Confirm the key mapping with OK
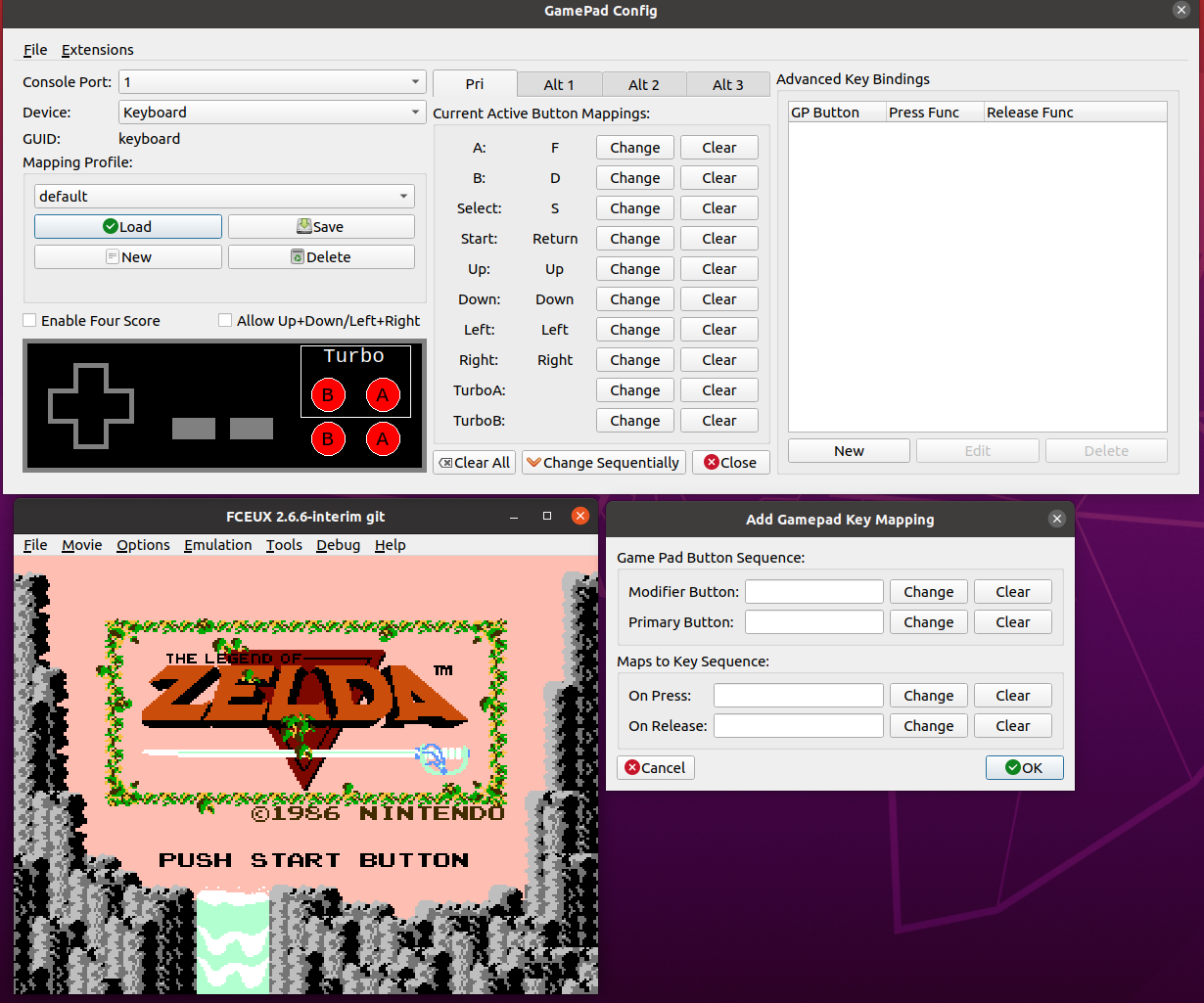Image resolution: width=1204 pixels, height=1003 pixels. pos(1024,767)
